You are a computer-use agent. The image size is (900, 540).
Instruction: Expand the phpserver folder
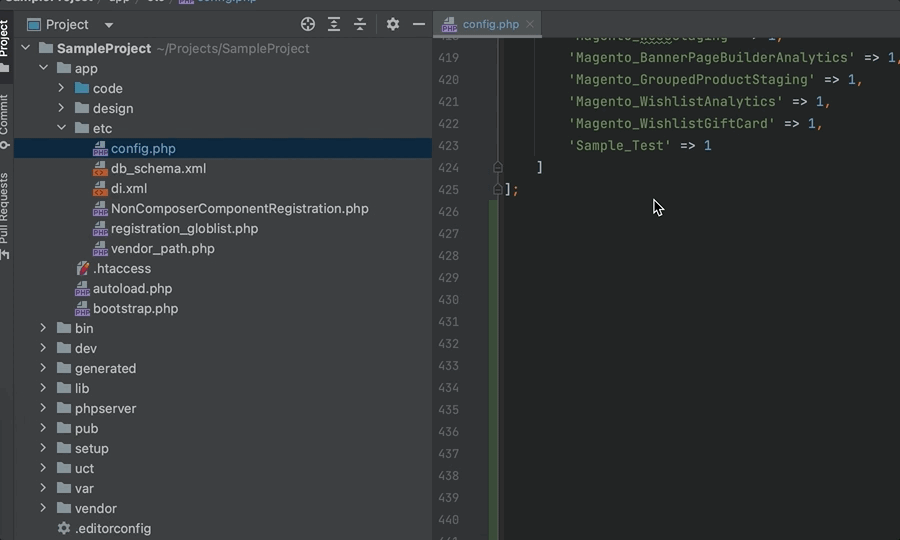point(43,408)
